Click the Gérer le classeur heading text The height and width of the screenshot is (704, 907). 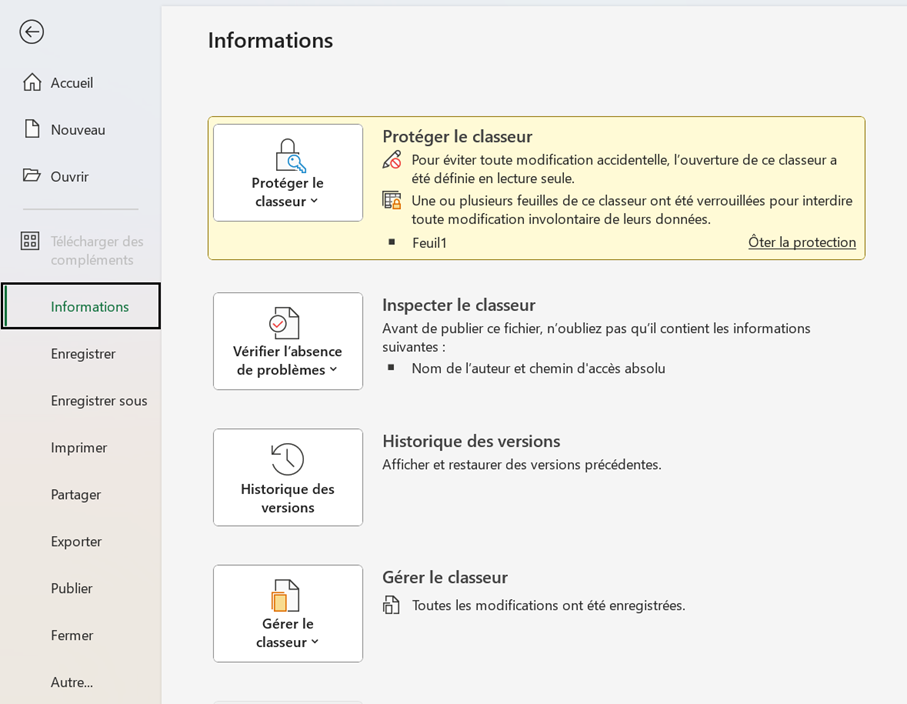(445, 577)
